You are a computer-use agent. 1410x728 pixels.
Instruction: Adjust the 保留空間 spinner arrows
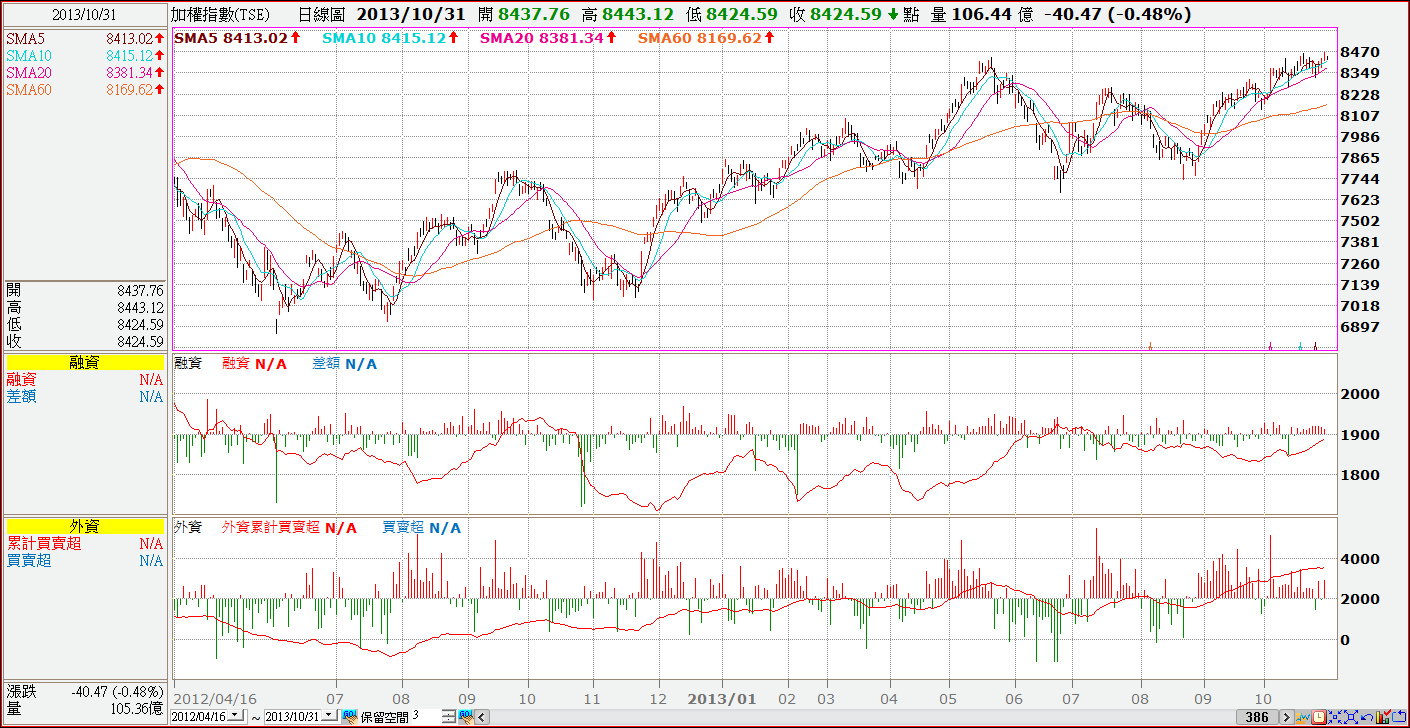(x=449, y=716)
